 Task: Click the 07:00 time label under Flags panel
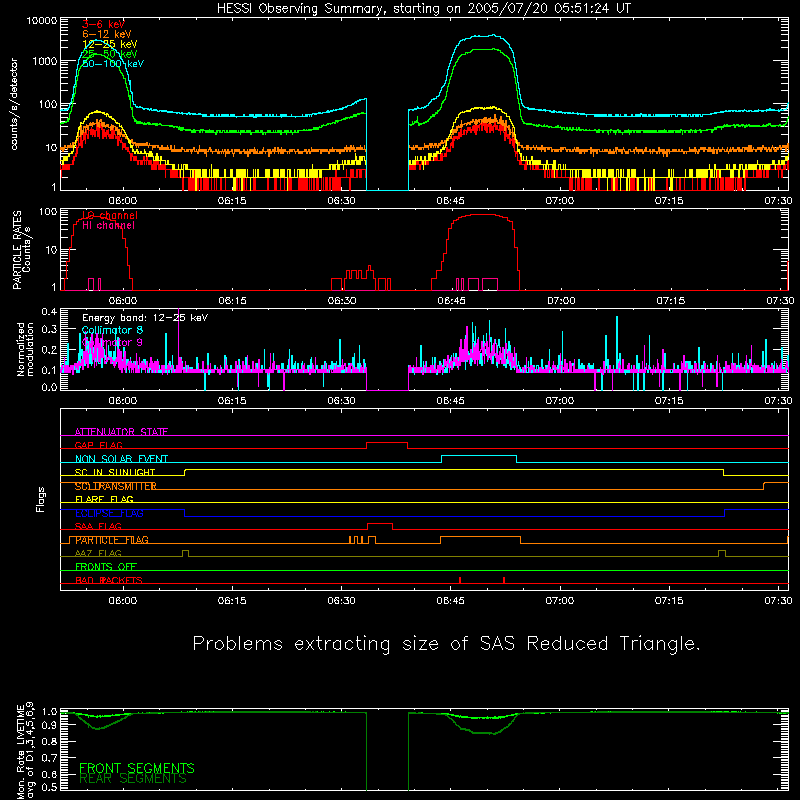coord(560,601)
